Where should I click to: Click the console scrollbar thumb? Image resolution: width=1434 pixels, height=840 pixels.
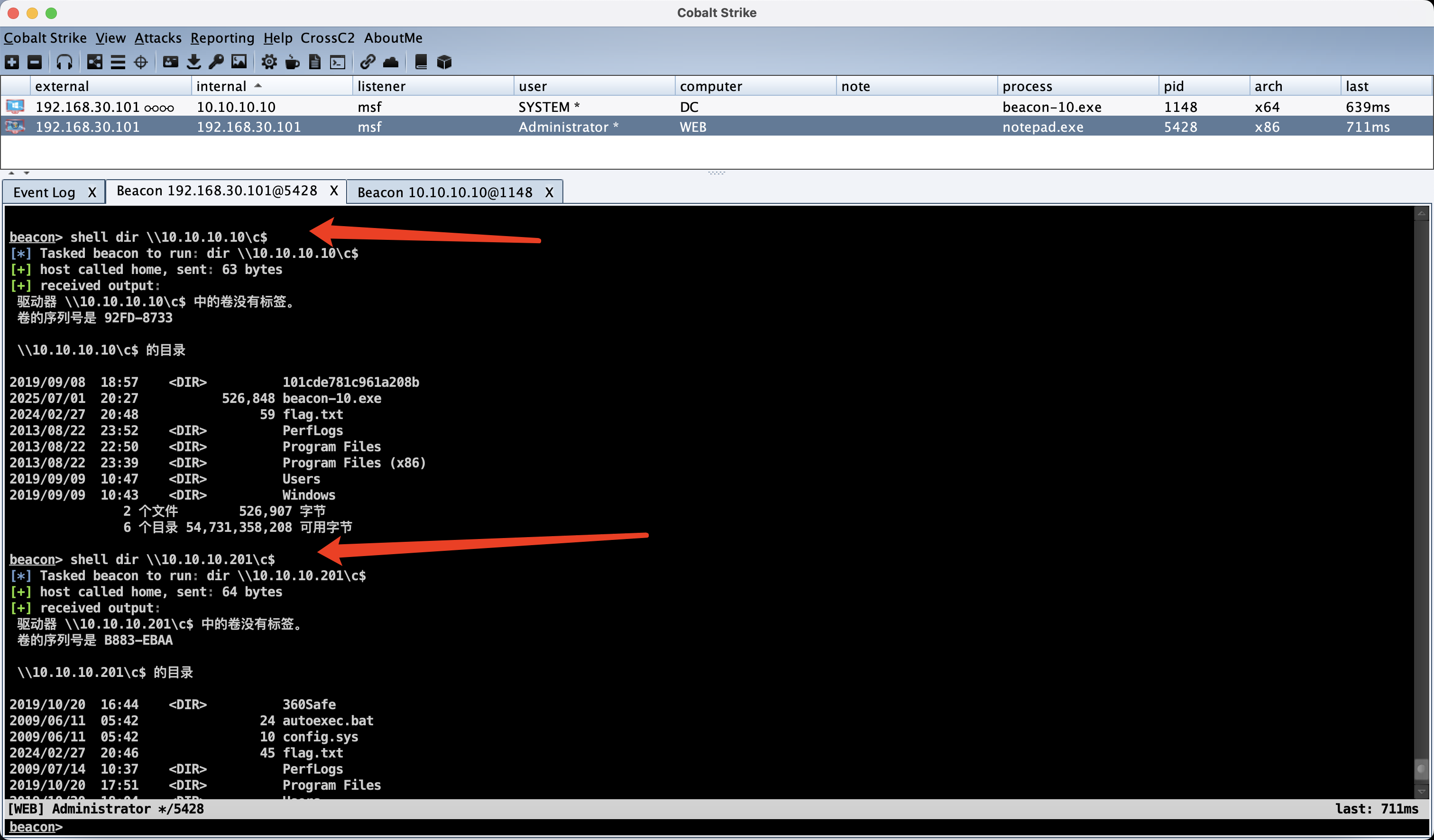point(1422,769)
